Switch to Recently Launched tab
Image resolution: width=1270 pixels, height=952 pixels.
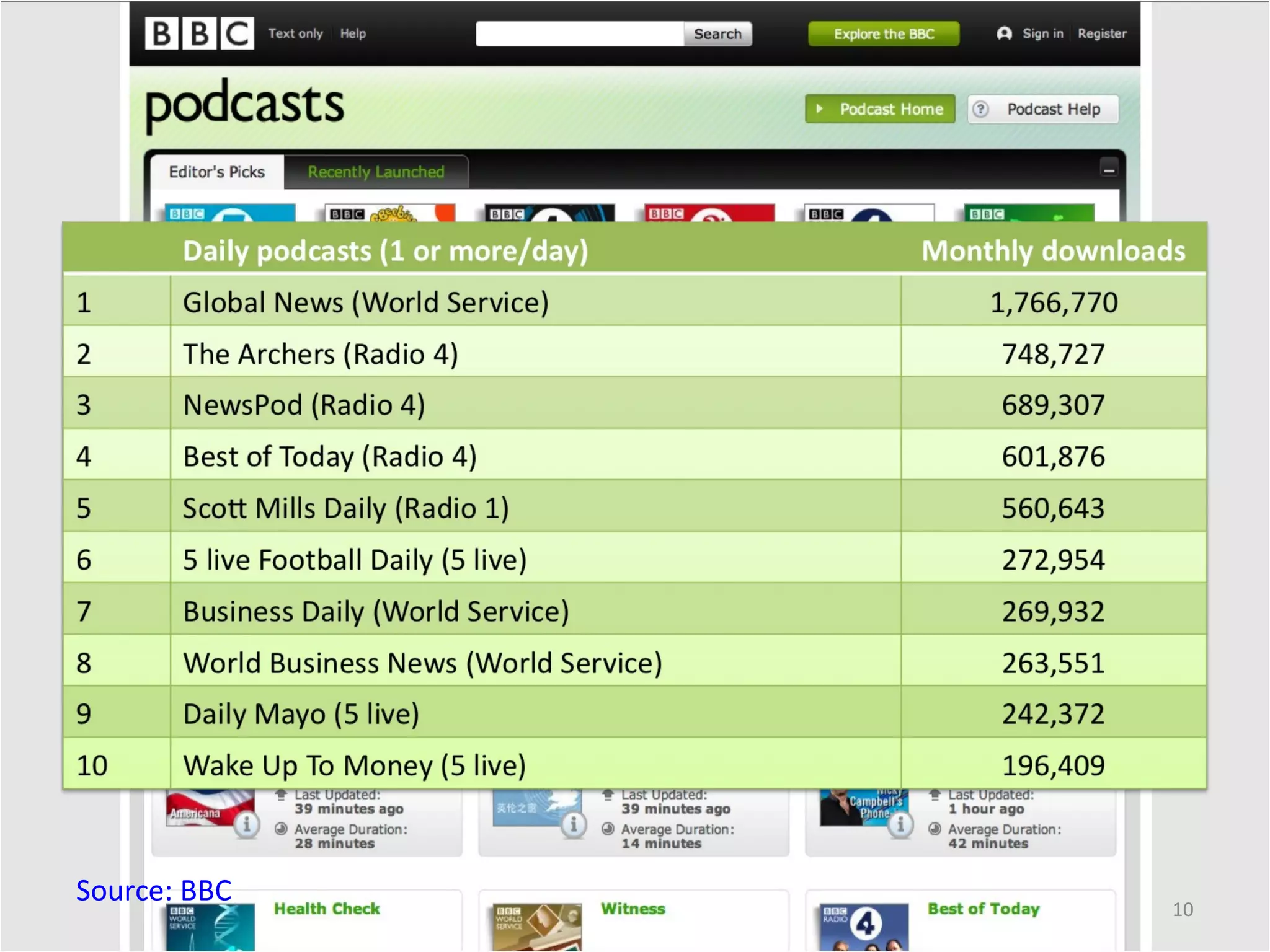(376, 172)
